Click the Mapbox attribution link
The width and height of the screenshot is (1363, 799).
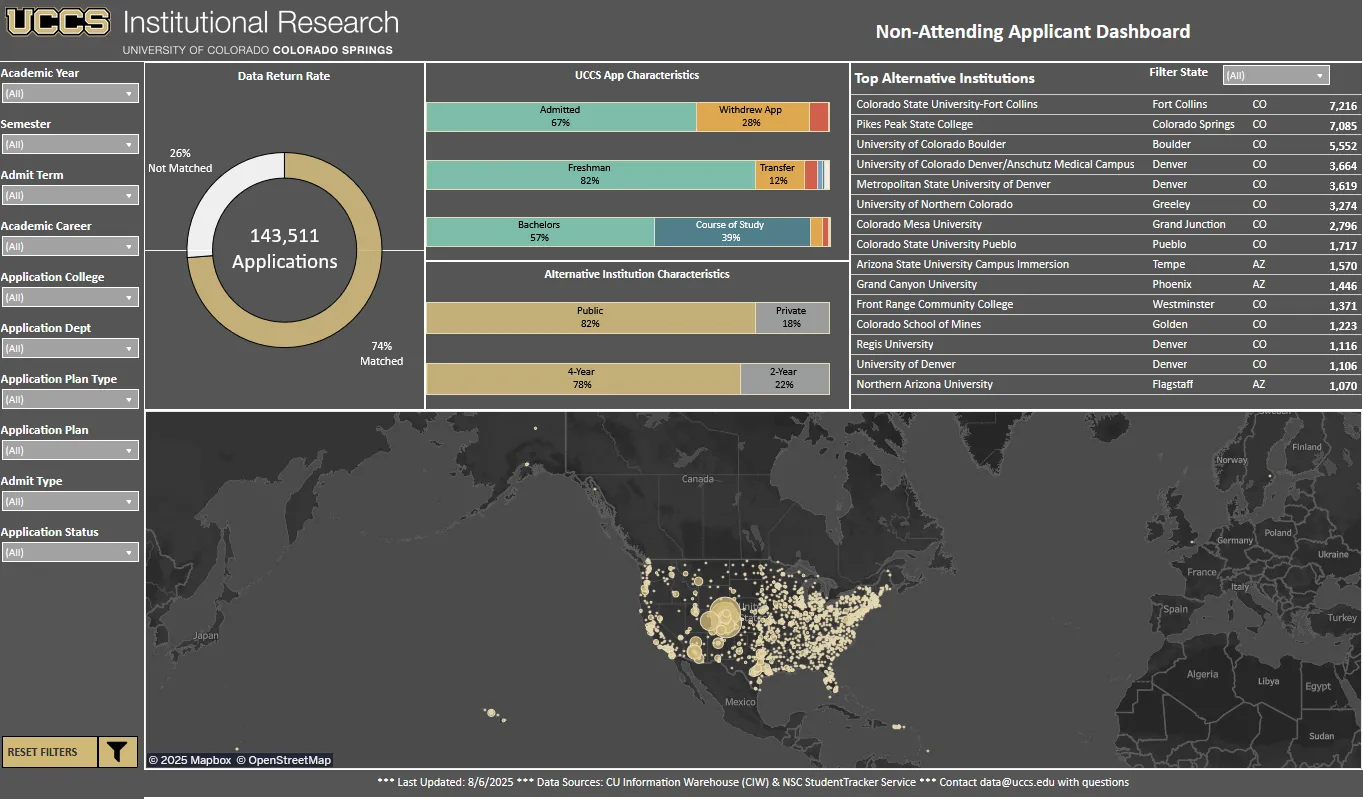[190, 760]
